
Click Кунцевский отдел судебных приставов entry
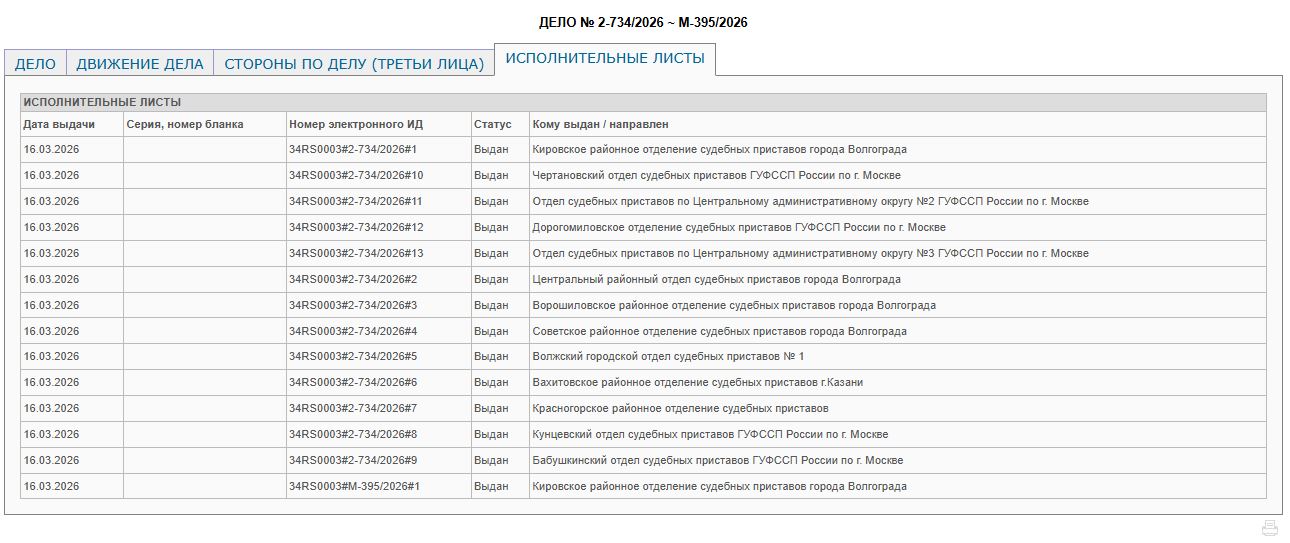click(710, 434)
